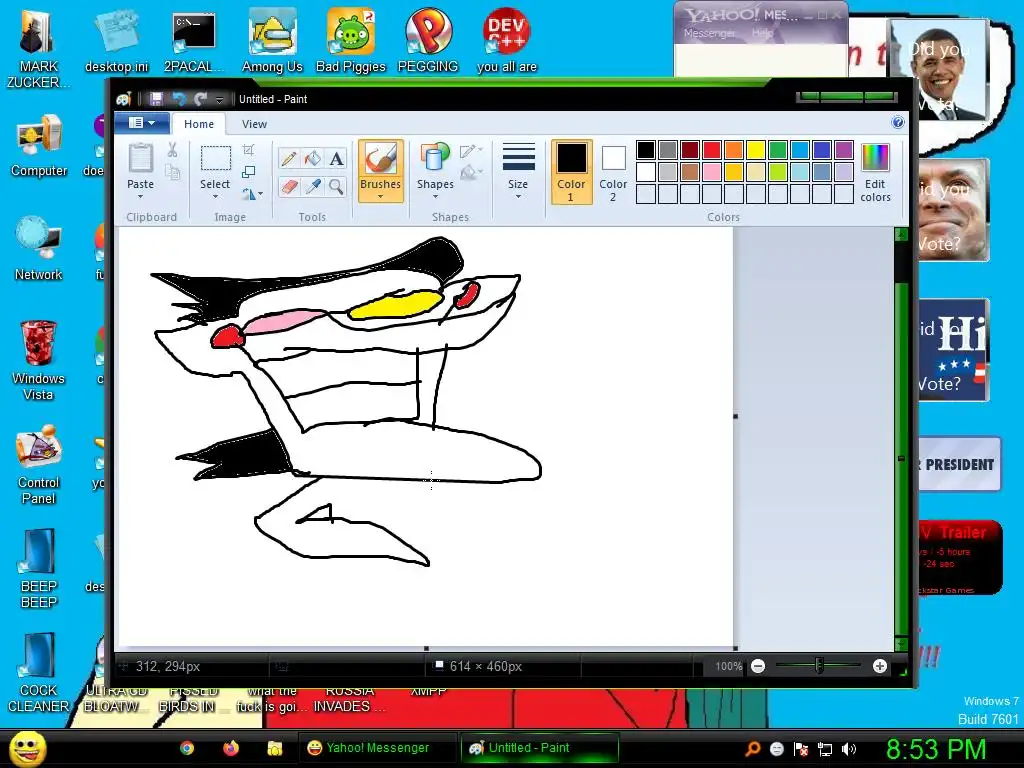Open the Computer desktop icon
1024x768 pixels.
click(x=39, y=145)
